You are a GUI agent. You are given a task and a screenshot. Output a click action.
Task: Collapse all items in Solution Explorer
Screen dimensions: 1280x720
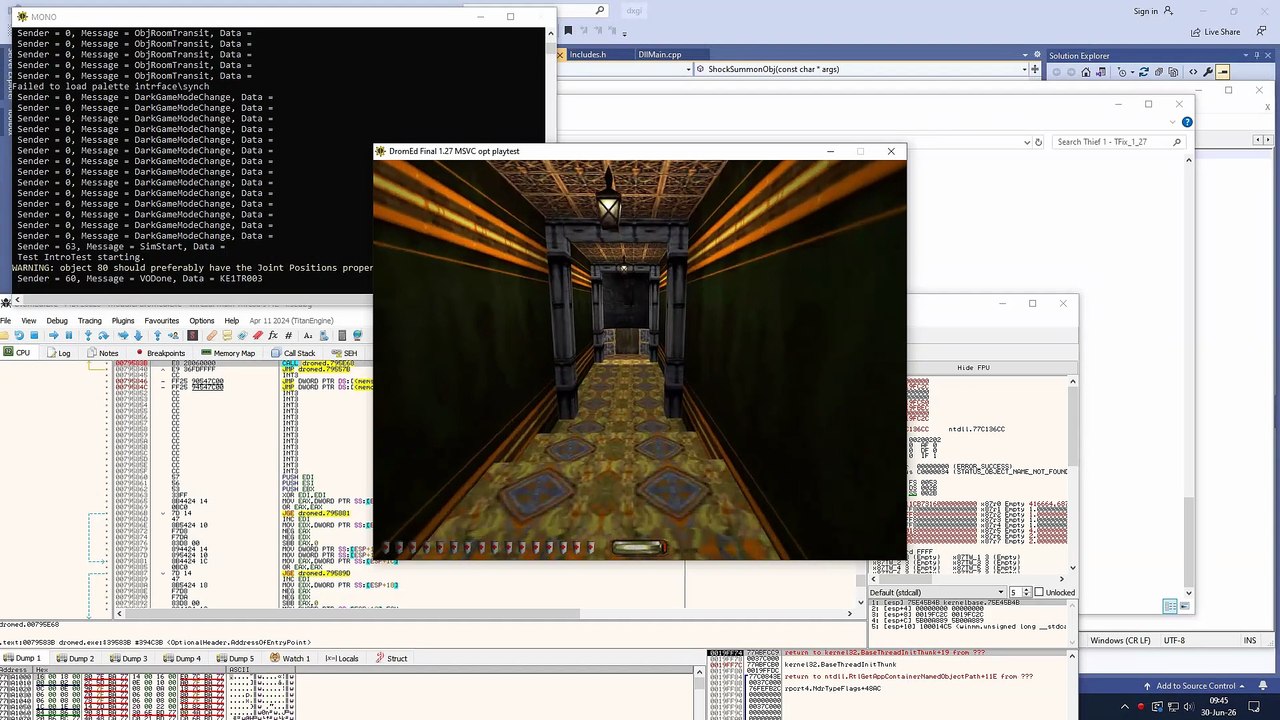click(x=1161, y=72)
